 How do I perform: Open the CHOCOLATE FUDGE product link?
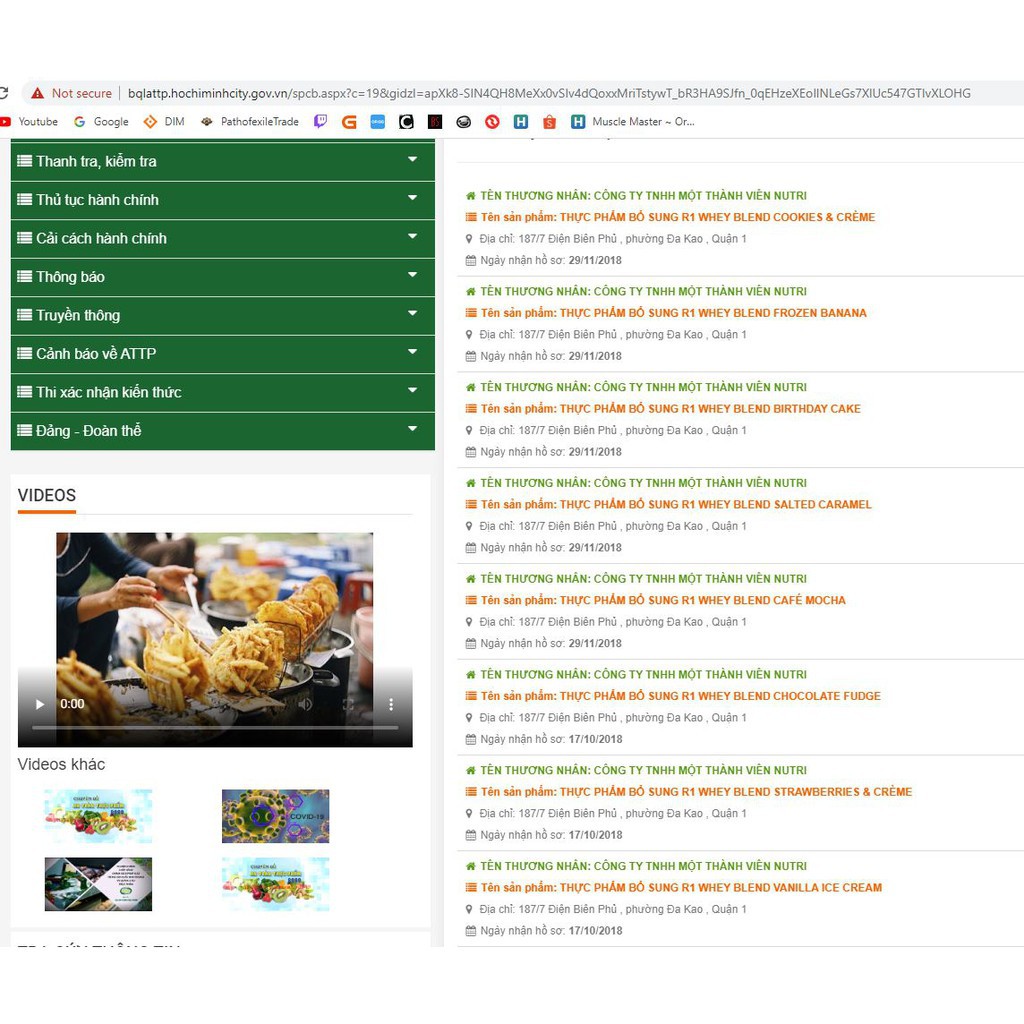click(x=680, y=696)
